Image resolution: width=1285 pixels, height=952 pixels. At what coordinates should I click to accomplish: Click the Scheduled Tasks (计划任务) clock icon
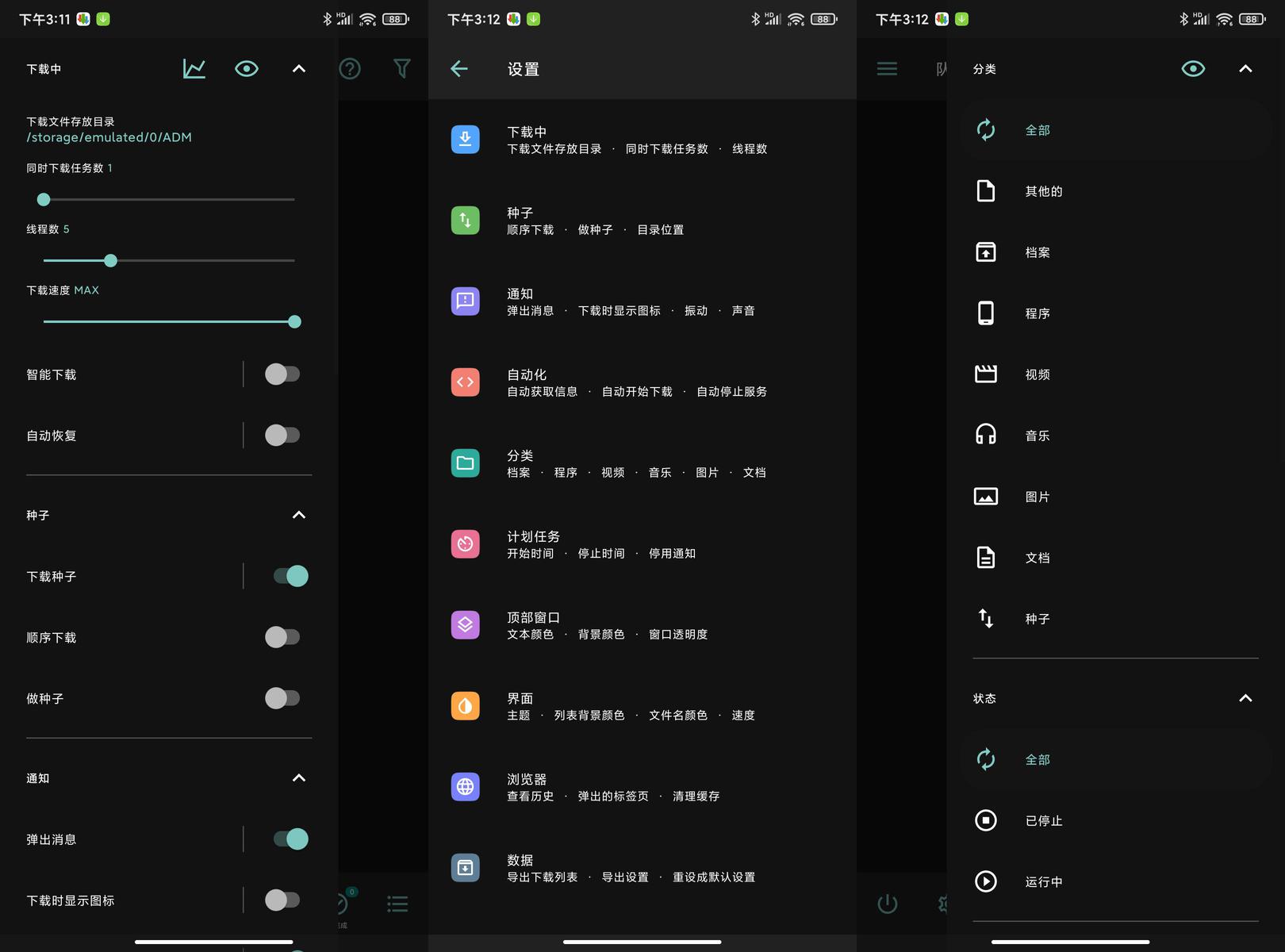coord(465,543)
